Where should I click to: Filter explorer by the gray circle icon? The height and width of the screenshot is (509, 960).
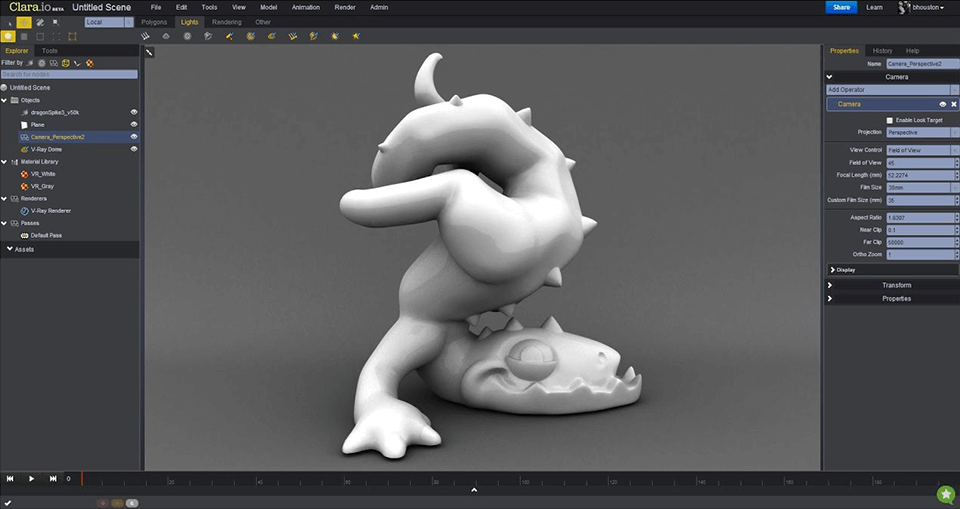click(42, 62)
